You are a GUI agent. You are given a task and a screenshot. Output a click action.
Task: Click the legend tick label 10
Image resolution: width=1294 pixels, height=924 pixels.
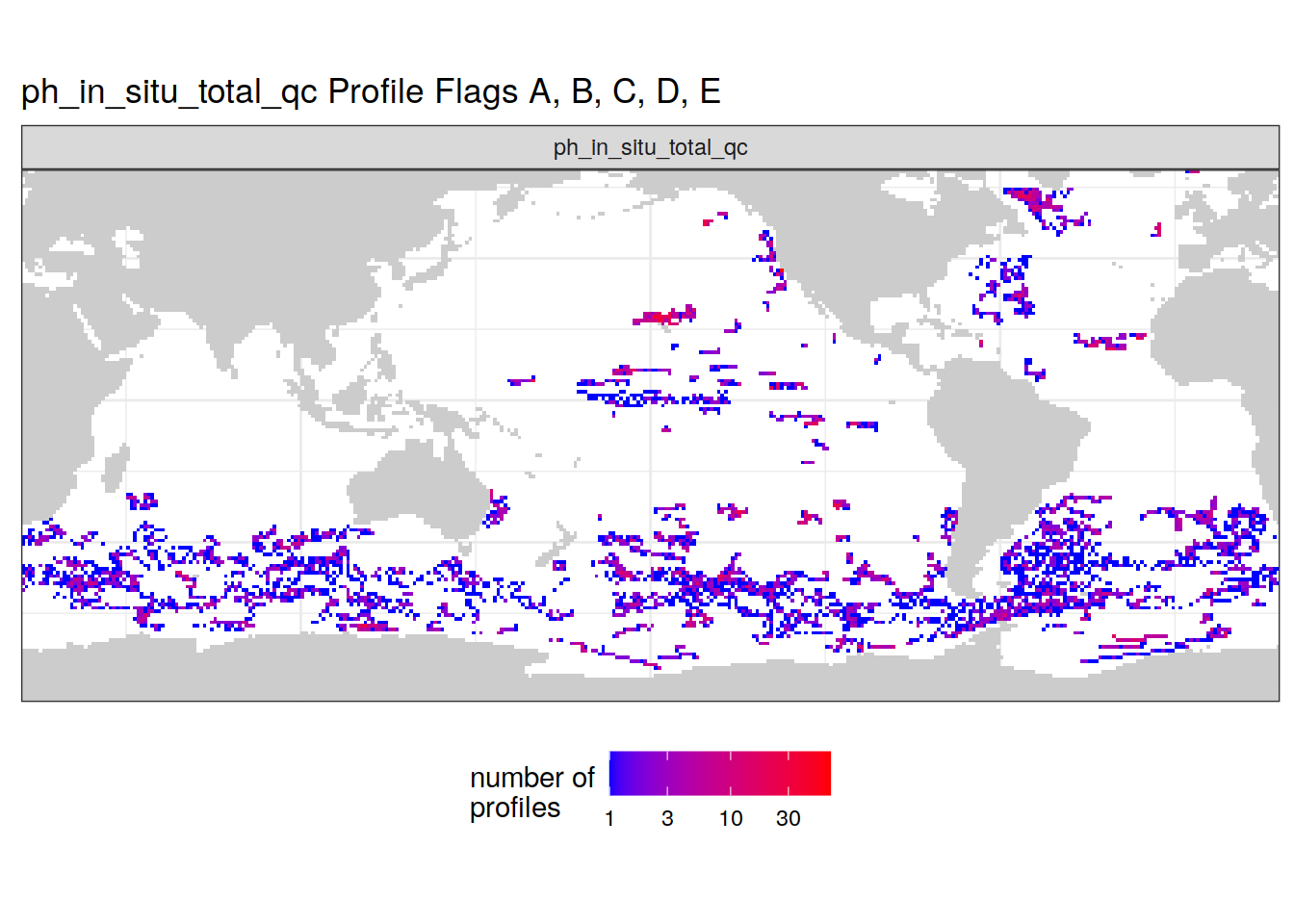click(x=731, y=818)
